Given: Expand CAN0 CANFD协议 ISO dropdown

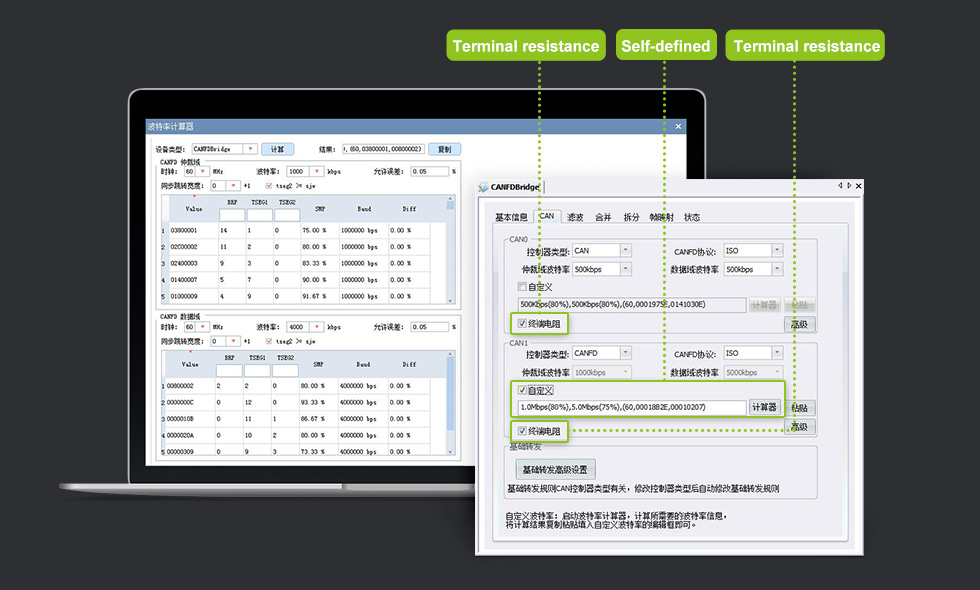Looking at the screenshot, I should click(x=777, y=250).
